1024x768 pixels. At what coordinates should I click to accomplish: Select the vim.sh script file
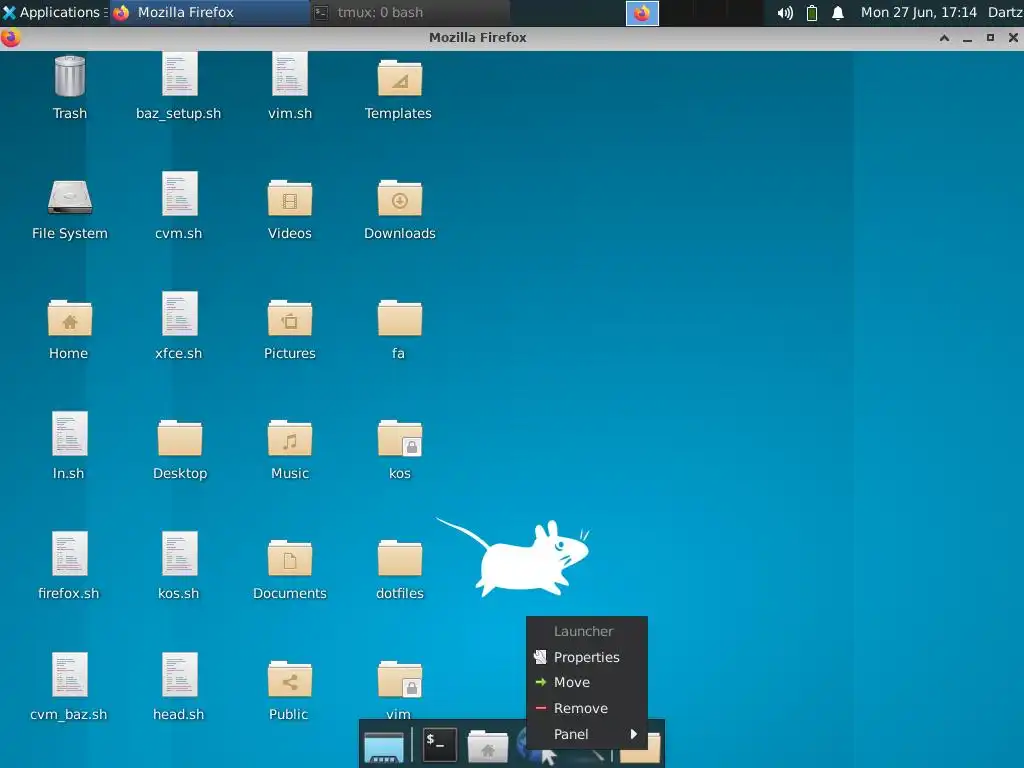tap(290, 74)
